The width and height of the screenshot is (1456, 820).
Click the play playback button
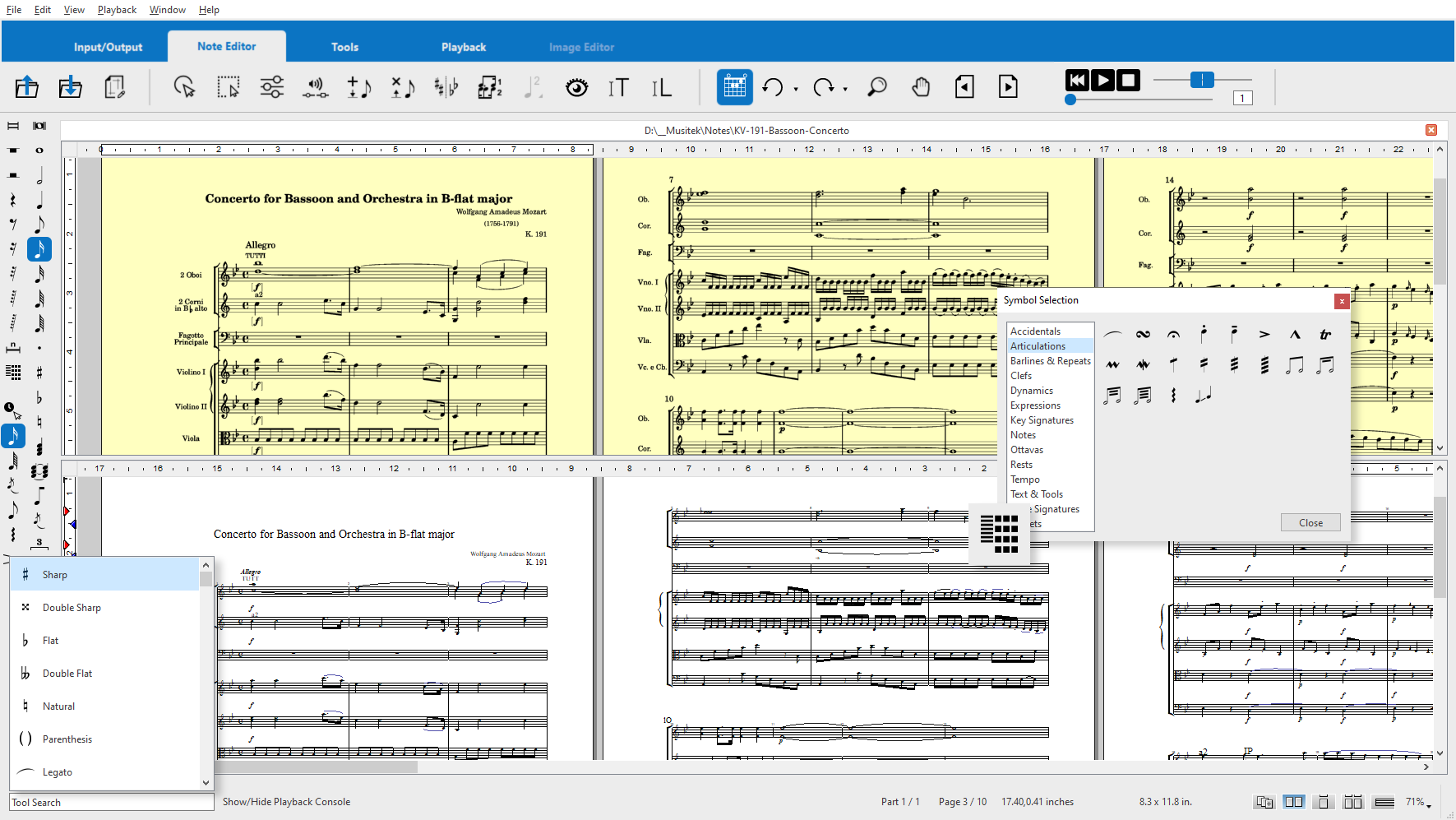click(1102, 80)
